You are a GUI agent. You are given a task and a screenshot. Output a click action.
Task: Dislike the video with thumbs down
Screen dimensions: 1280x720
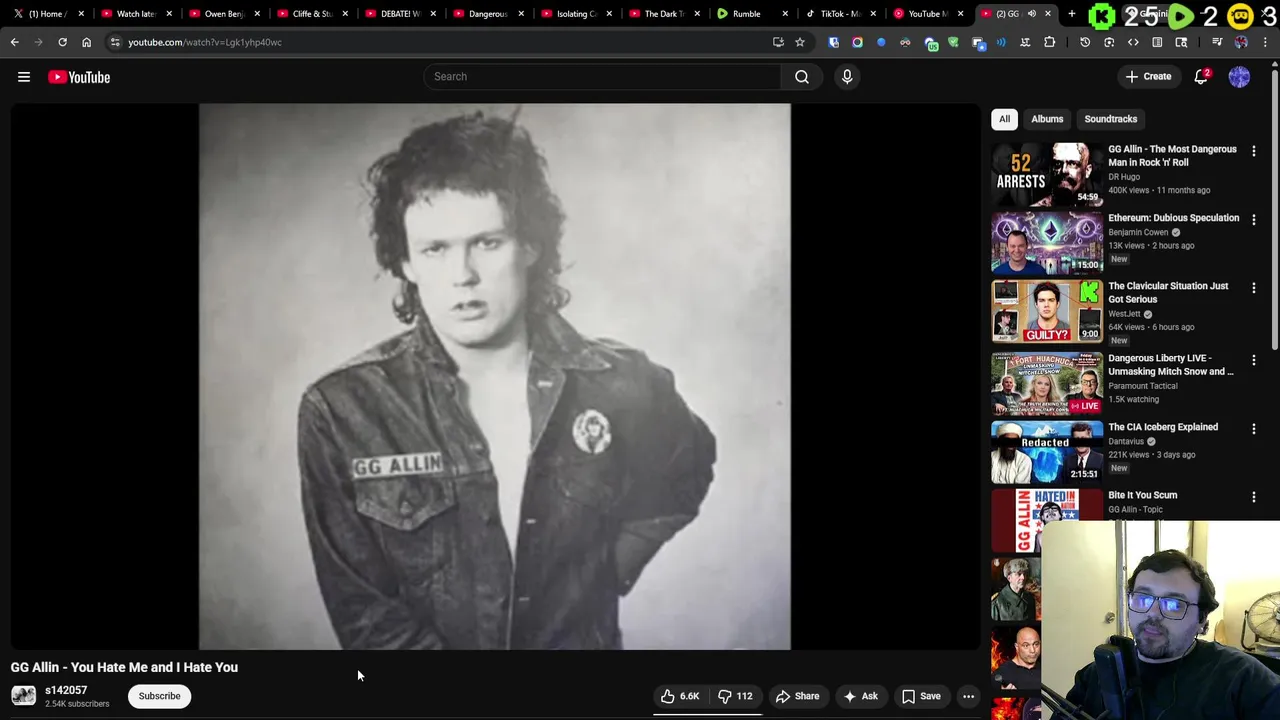pyautogui.click(x=736, y=696)
